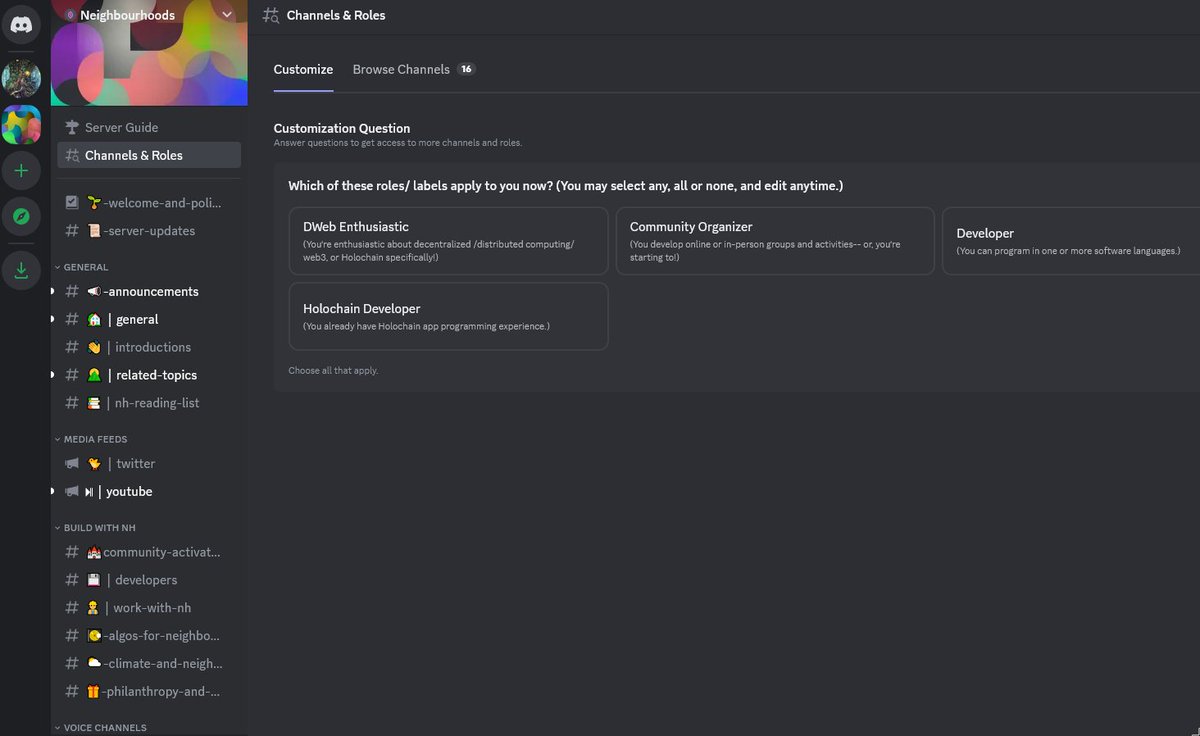Select the colorful Neighbourhoods server avatar
Viewport: 1200px width, 736px height.
click(x=21, y=125)
